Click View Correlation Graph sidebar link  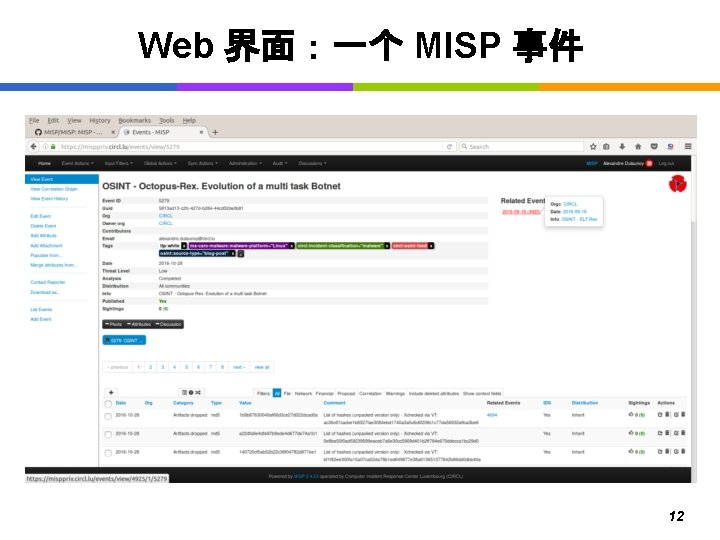pyautogui.click(x=54, y=189)
